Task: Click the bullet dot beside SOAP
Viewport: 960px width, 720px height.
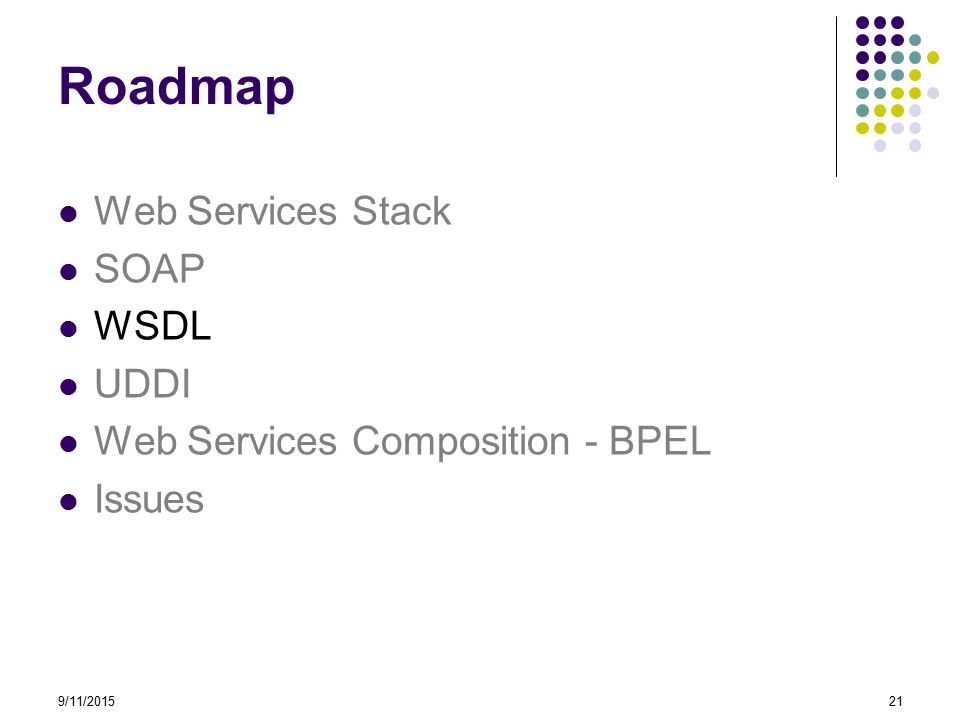Action: click(69, 272)
